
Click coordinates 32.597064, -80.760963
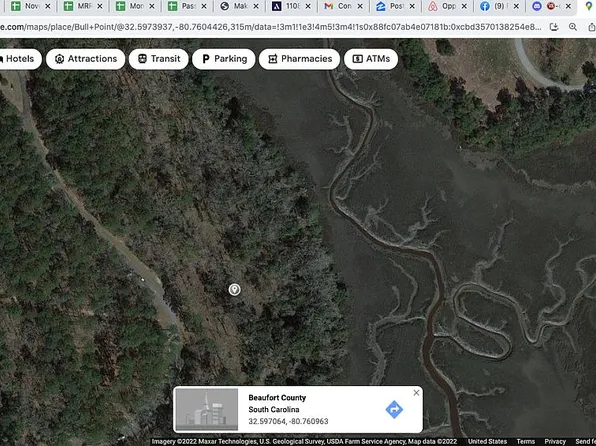click(x=288, y=421)
